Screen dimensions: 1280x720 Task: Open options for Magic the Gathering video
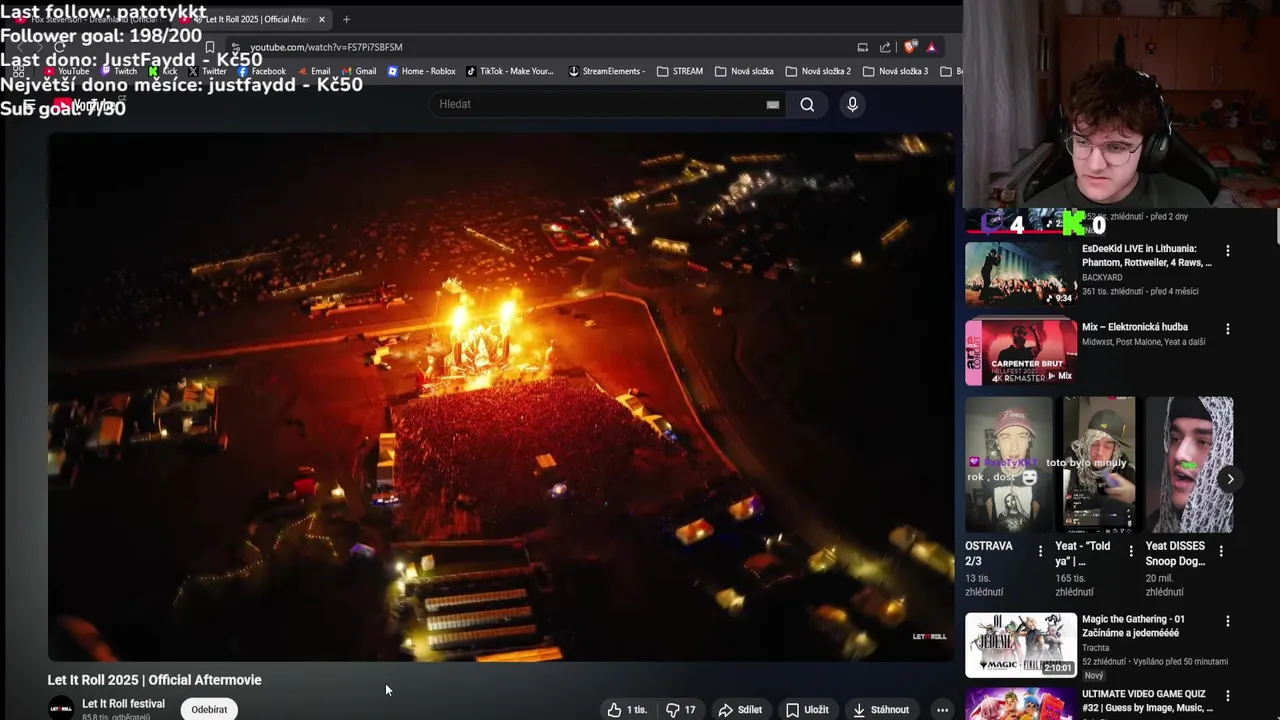click(1228, 621)
